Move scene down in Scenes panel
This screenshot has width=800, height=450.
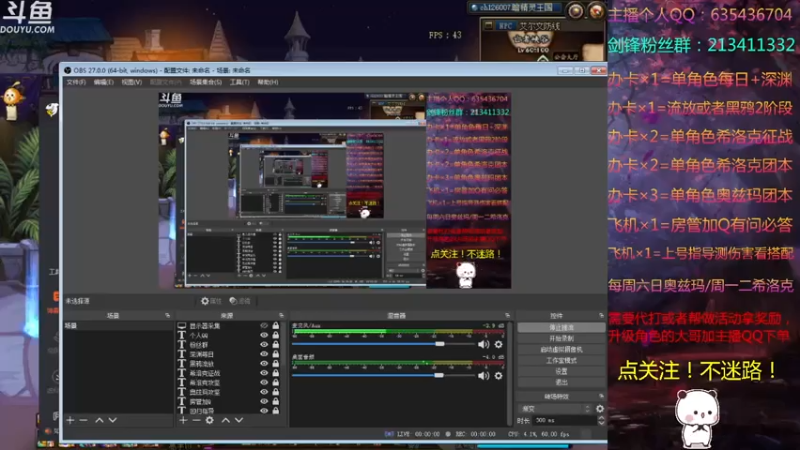pyautogui.click(x=113, y=420)
